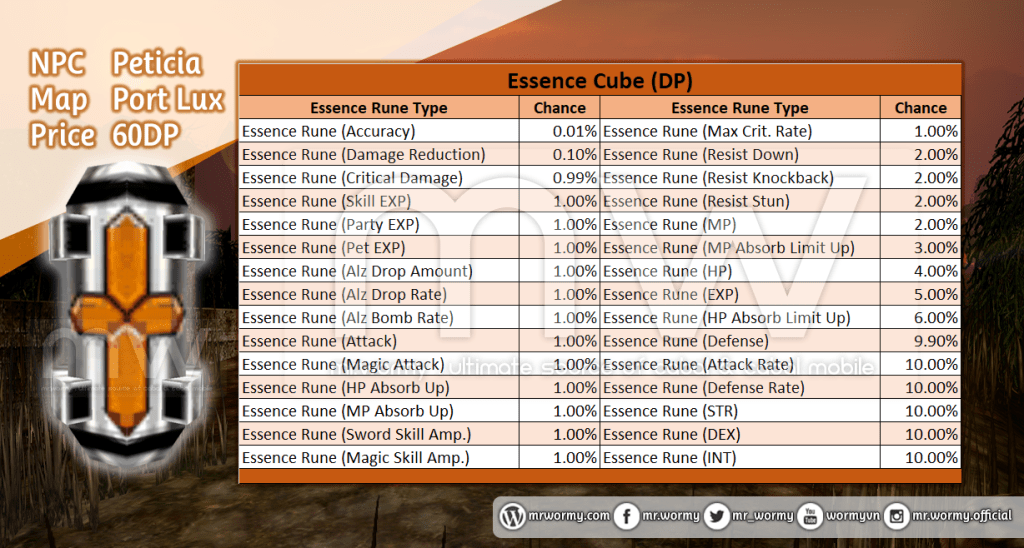
Task: Open the mrwormy.com website link
Action: (x=567, y=517)
